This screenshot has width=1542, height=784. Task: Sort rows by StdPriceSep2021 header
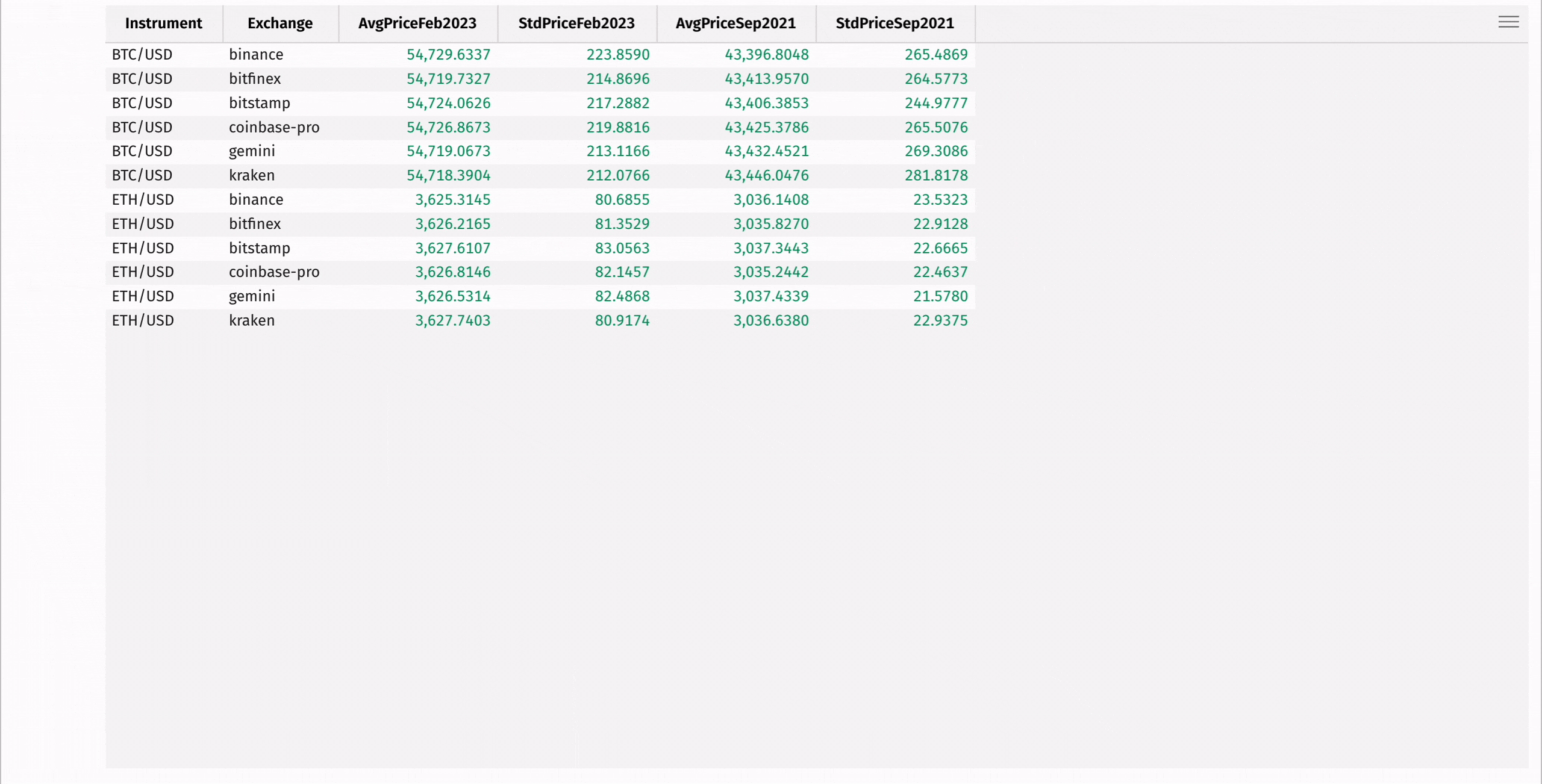(894, 23)
